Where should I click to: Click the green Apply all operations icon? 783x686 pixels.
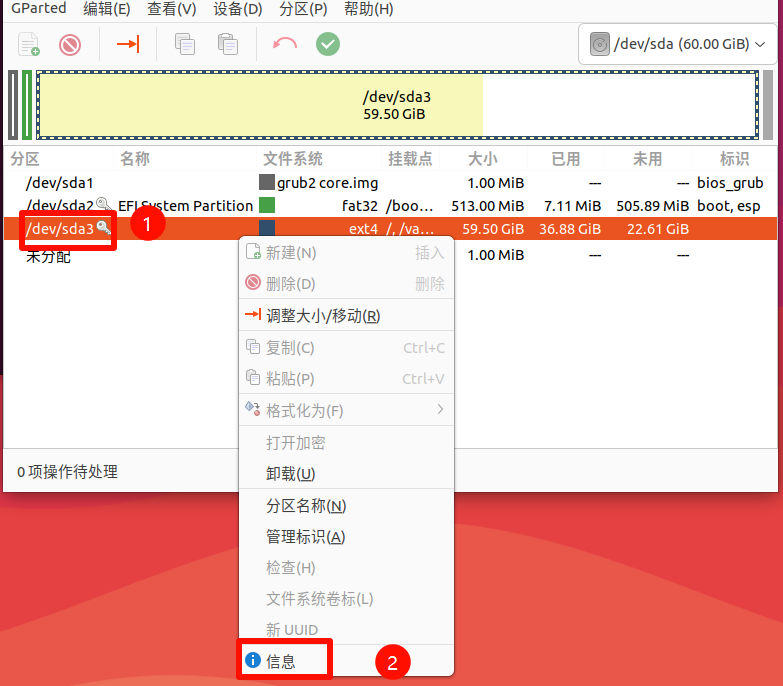(328, 44)
